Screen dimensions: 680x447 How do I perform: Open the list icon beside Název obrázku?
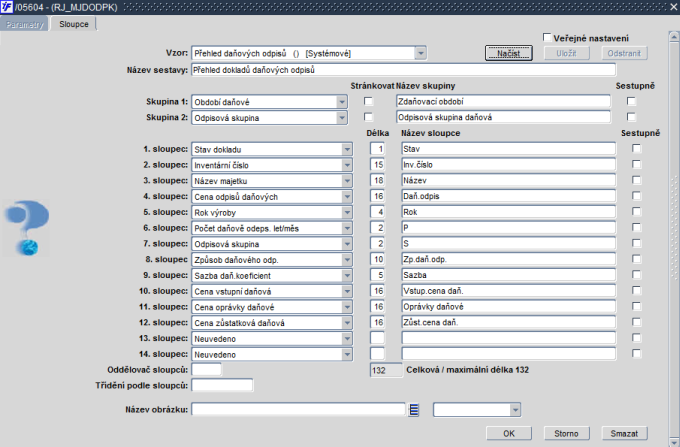[414, 410]
